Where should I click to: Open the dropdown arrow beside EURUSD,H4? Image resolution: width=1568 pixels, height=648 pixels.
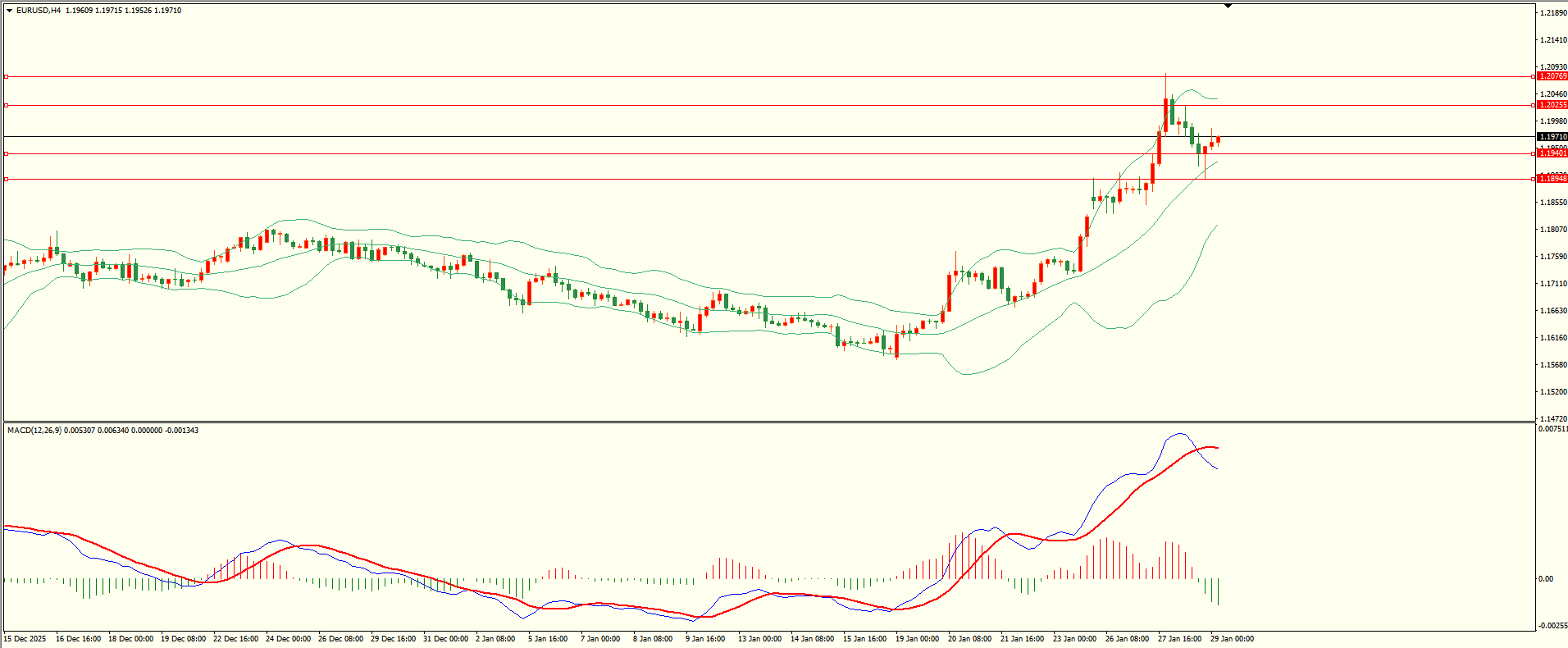pos(9,11)
